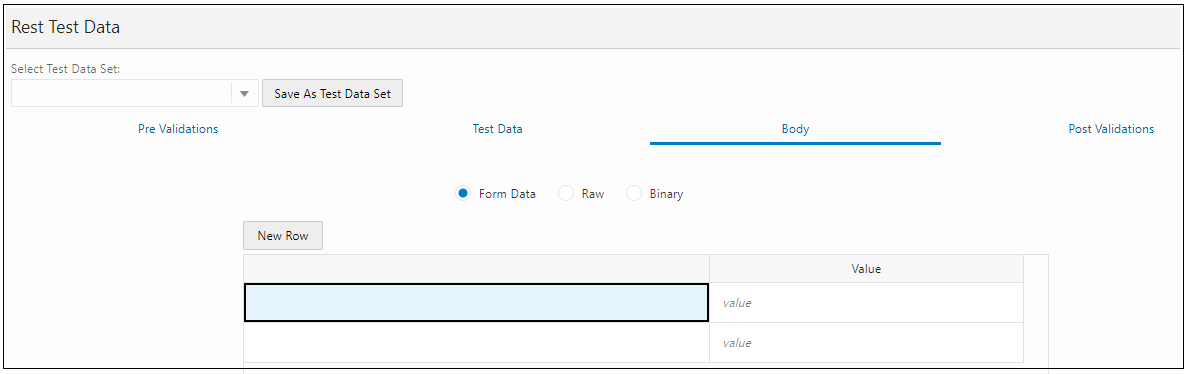Open the Post Validations tab
The height and width of the screenshot is (374, 1189).
coord(1111,129)
